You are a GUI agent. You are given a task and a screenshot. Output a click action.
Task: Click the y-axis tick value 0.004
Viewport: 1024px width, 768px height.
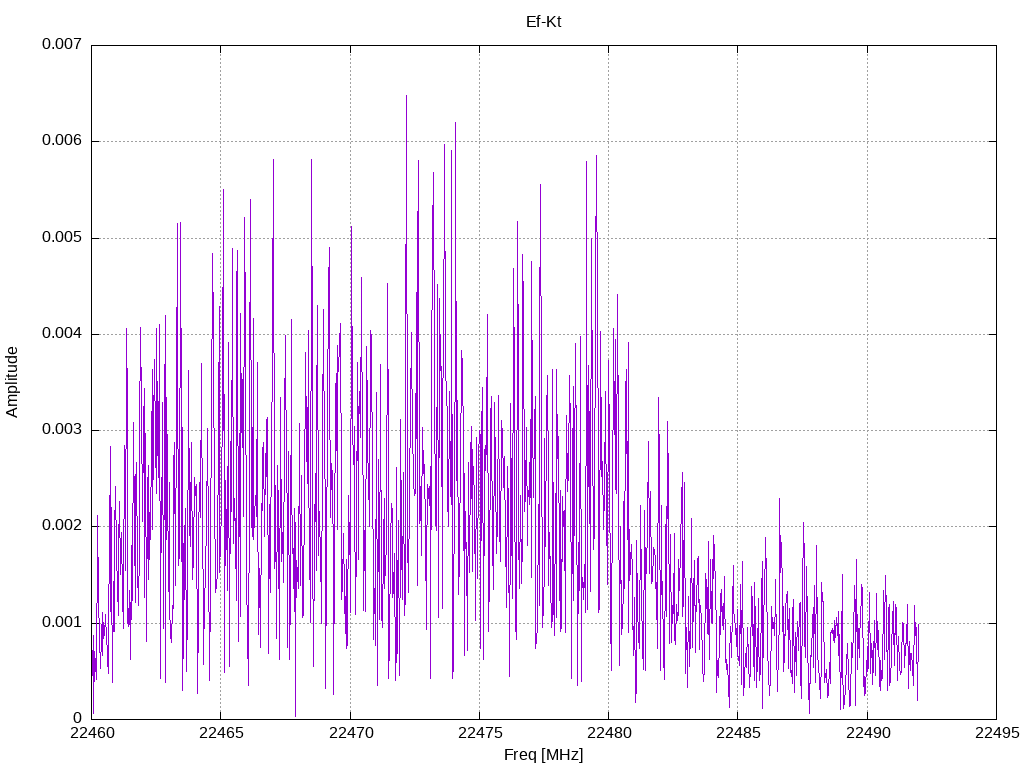pos(62,333)
